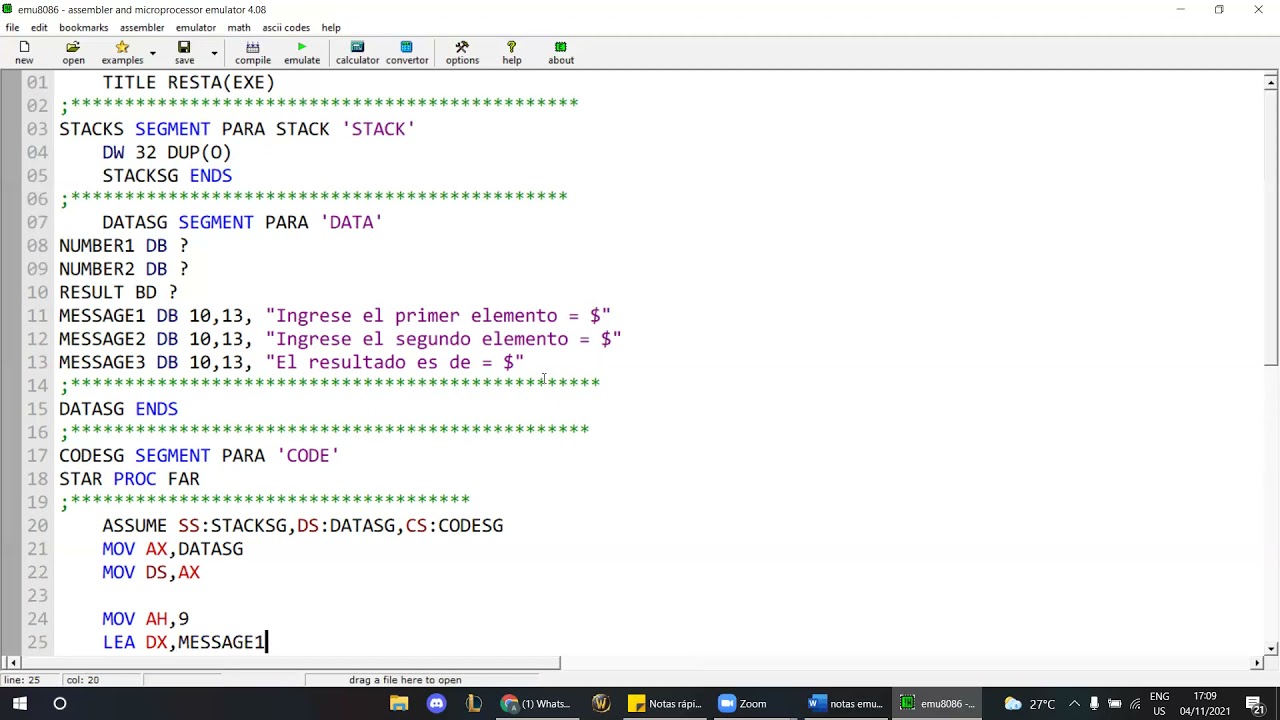
Task: Click 'NUMBER2 DB ?' on line 09
Action: 124,269
